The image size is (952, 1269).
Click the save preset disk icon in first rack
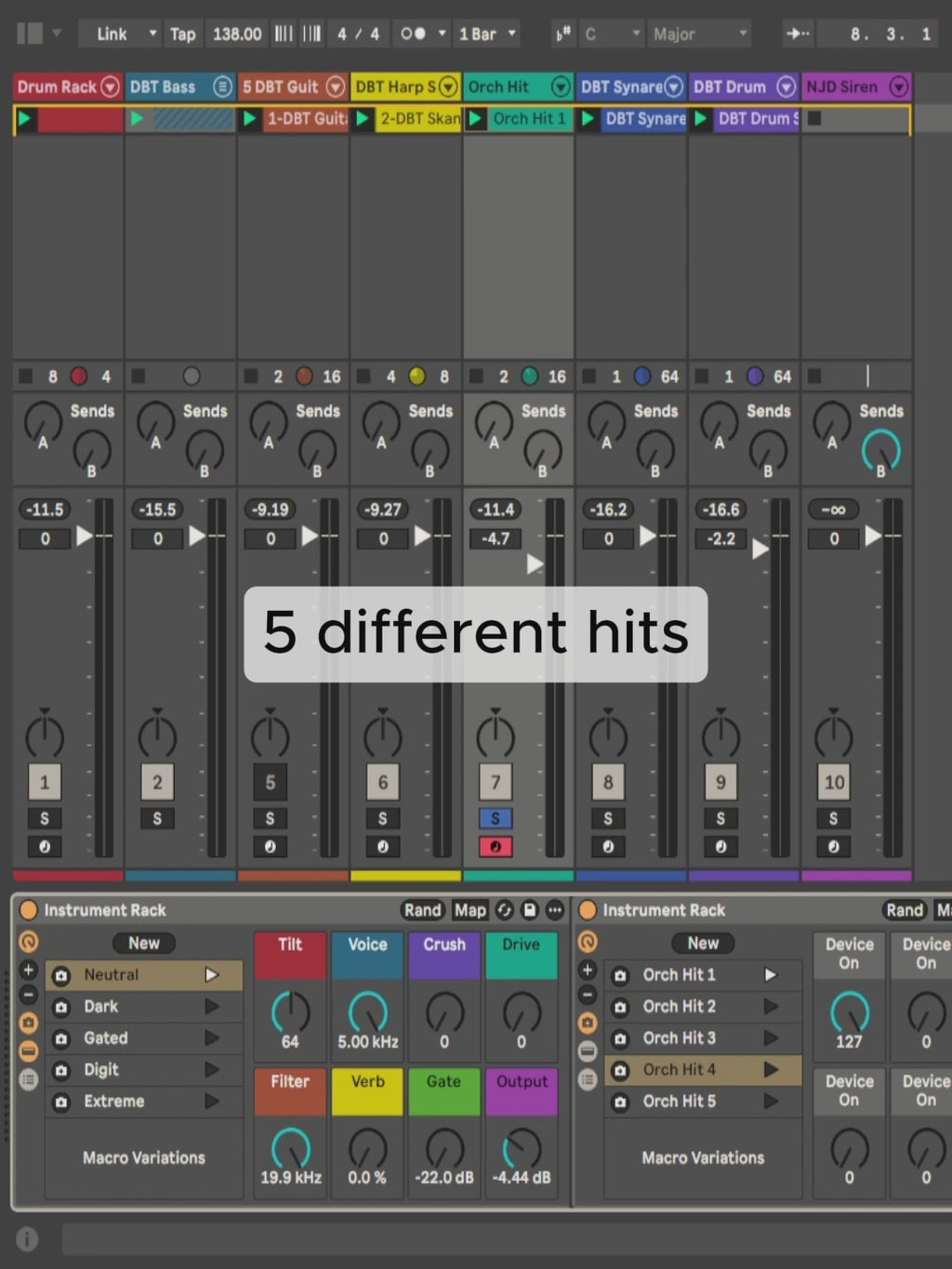click(x=530, y=910)
